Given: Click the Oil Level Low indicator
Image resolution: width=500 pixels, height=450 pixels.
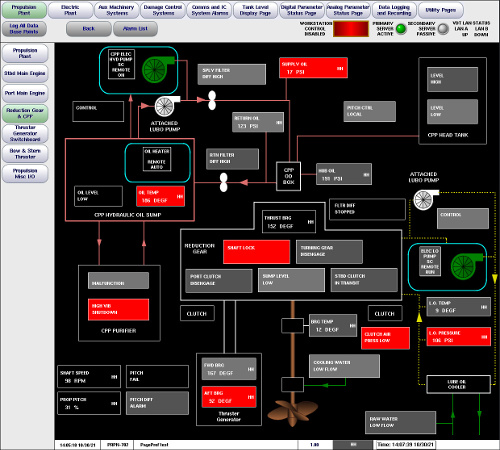Looking at the screenshot, I should [98, 196].
